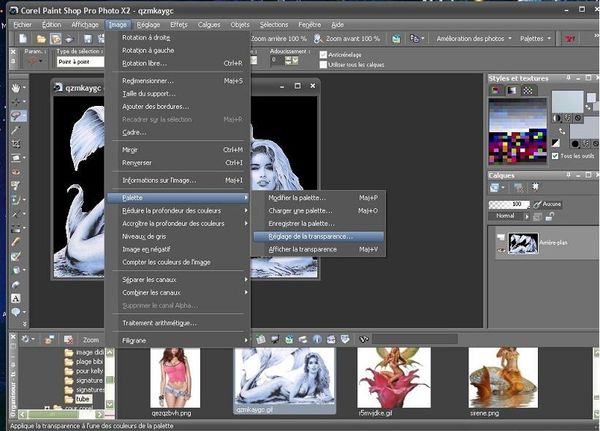Click the background material color swatch
600x431 pixels.
584,130
